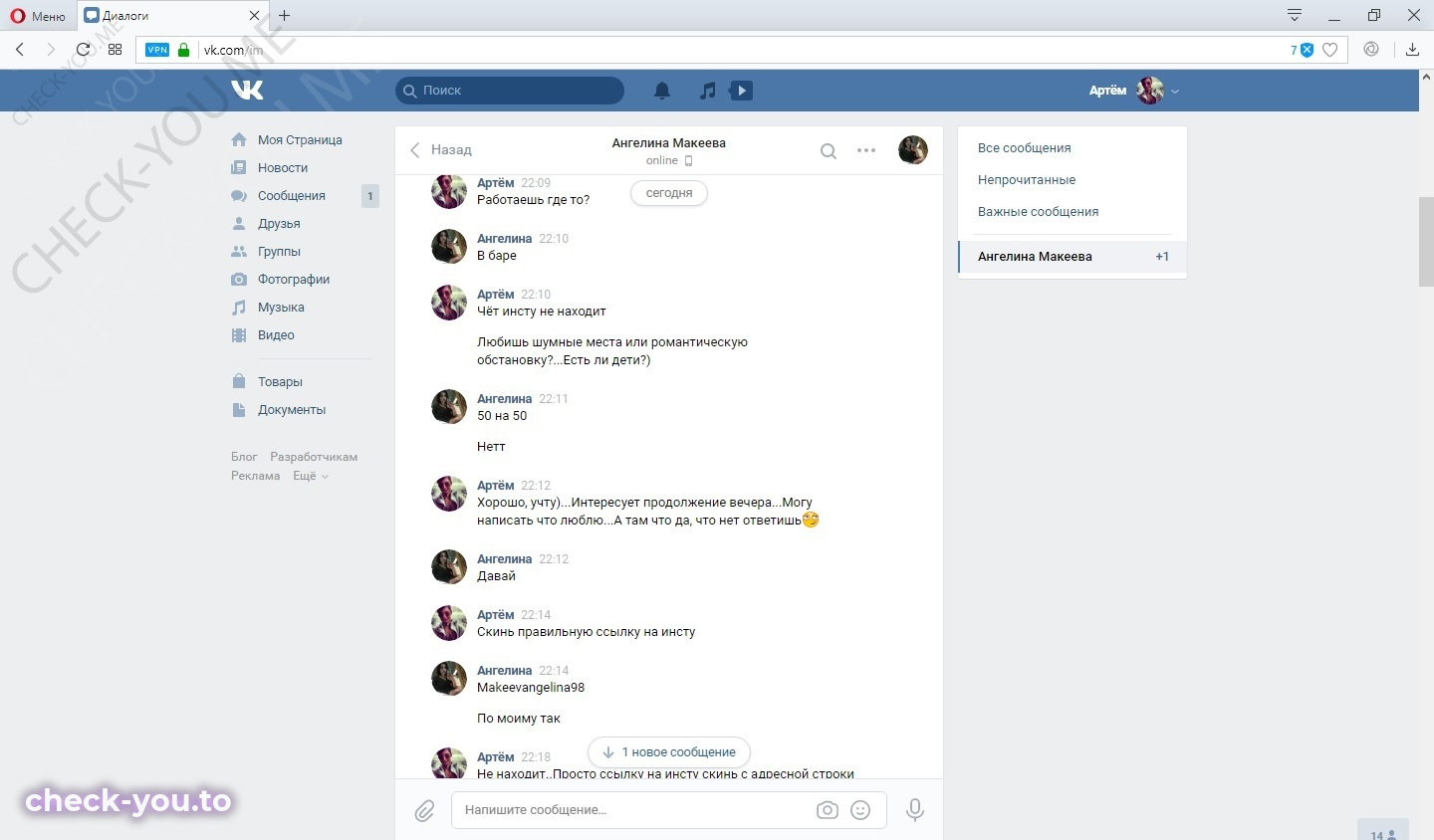This screenshot has width=1434, height=840.
Task: Attach photo with camera icon
Action: tap(828, 810)
